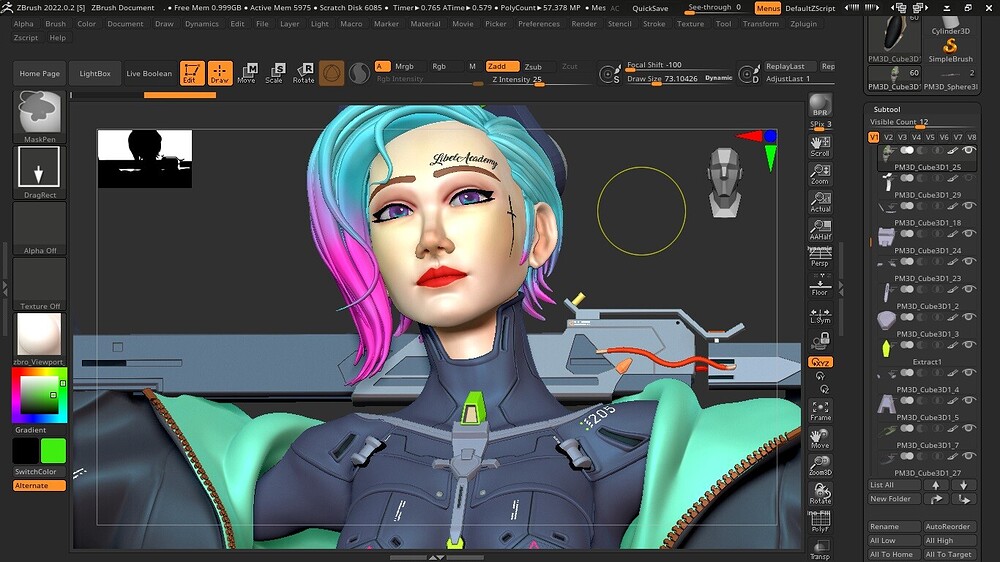Click the LightBox button
Screen dimensions: 1000x562
pyautogui.click(x=95, y=73)
